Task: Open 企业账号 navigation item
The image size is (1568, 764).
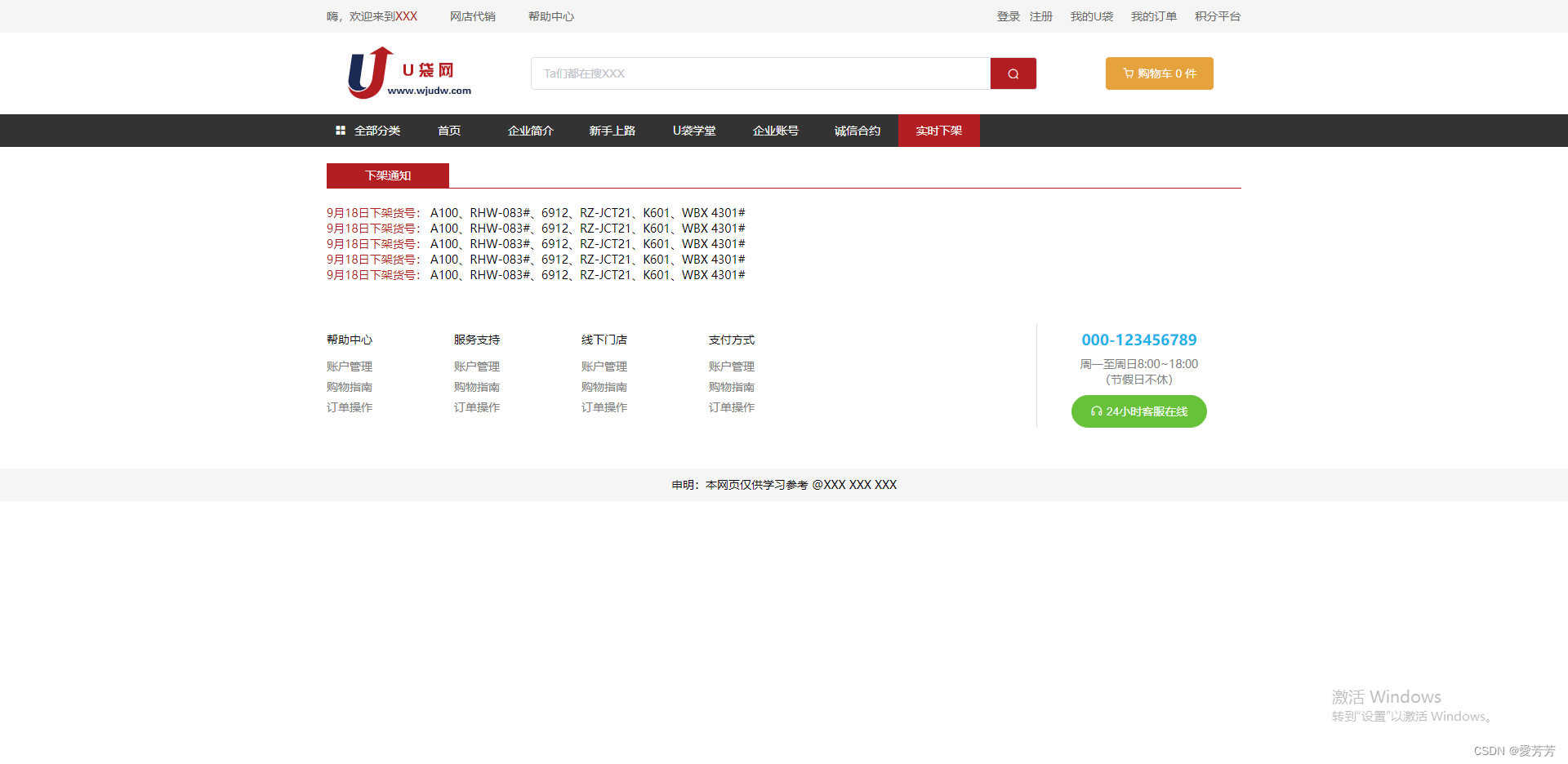Action: coord(776,131)
